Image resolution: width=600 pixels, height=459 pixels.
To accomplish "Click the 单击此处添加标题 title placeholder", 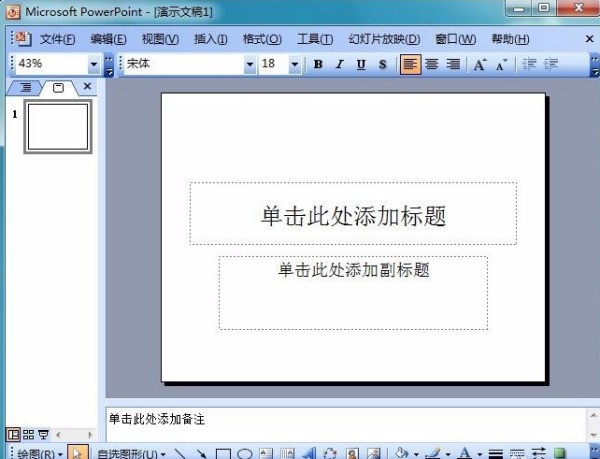I will click(353, 213).
